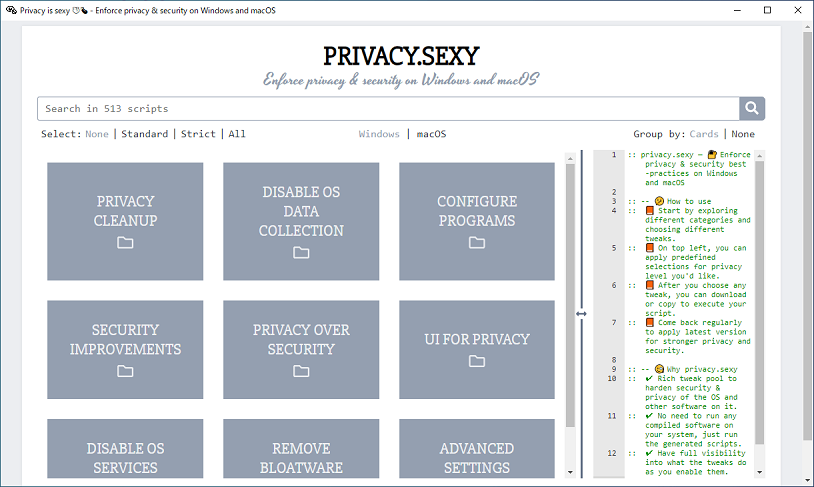This screenshot has width=814, height=487.
Task: Open the UI For Privacy card
Action: coord(477,349)
